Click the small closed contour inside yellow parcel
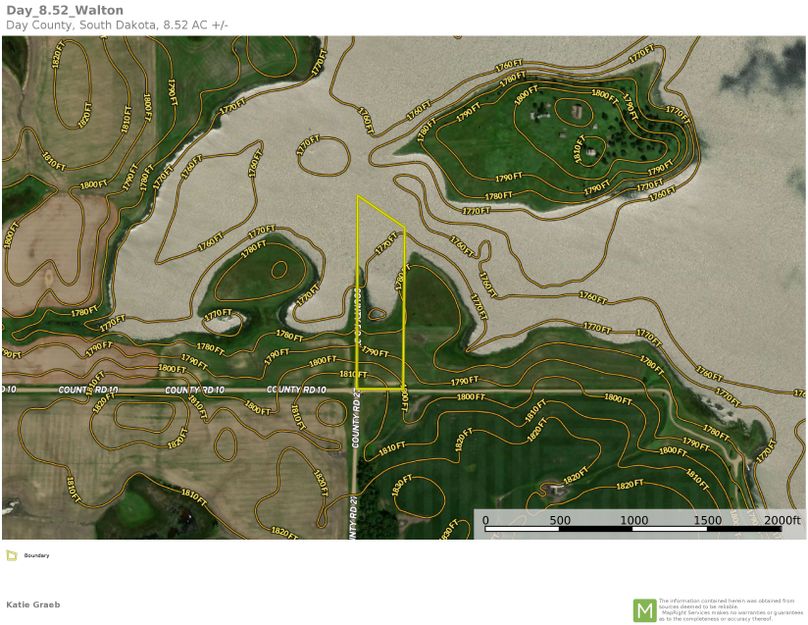Viewport: 808px width, 625px height. 377,313
